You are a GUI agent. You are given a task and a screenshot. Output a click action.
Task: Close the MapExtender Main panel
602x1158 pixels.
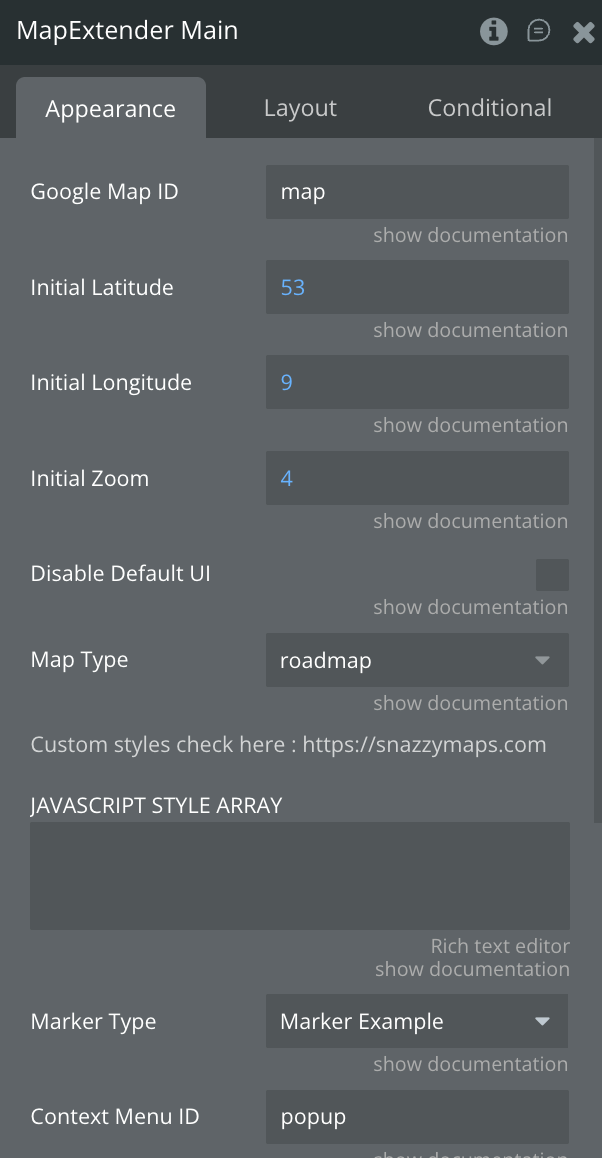click(583, 32)
